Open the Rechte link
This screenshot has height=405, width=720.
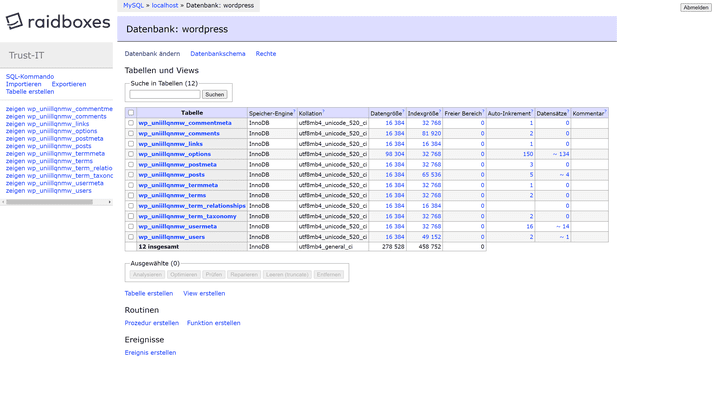pyautogui.click(x=266, y=54)
